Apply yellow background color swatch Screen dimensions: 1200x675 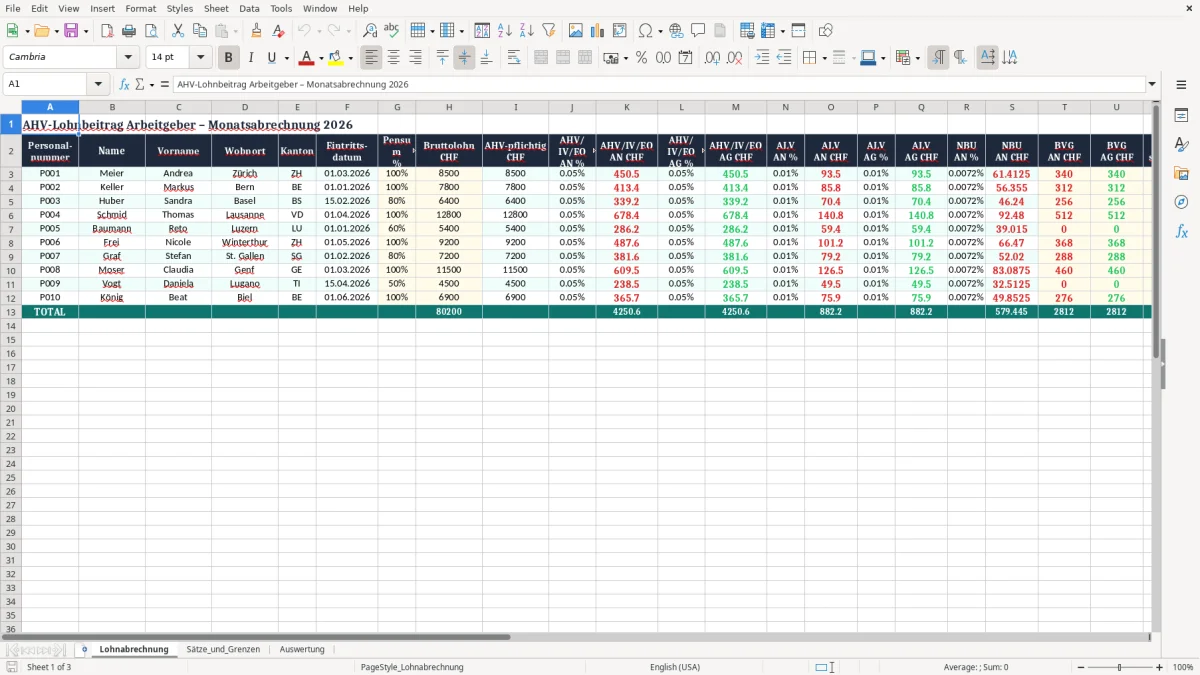tap(336, 58)
